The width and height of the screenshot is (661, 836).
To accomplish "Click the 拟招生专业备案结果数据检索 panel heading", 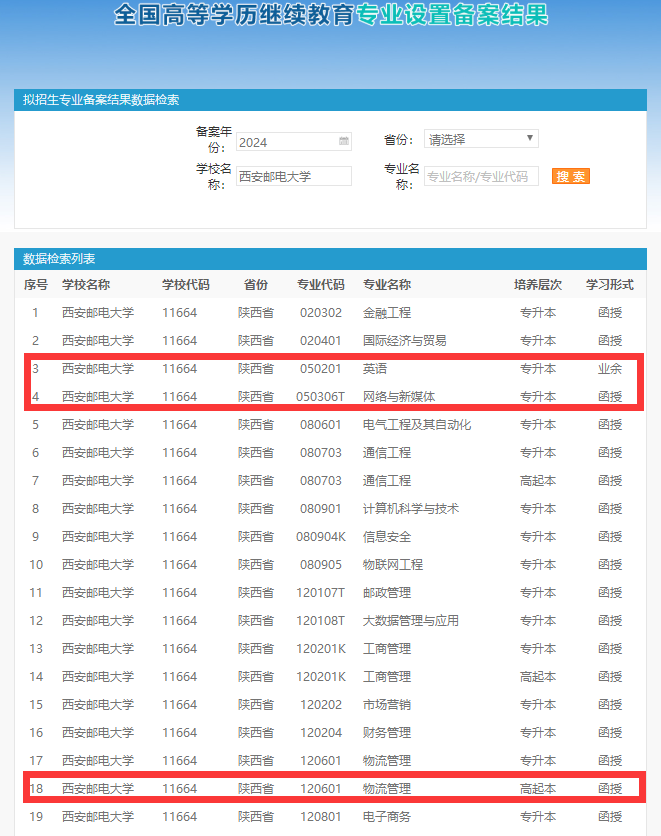I will pyautogui.click(x=101, y=100).
